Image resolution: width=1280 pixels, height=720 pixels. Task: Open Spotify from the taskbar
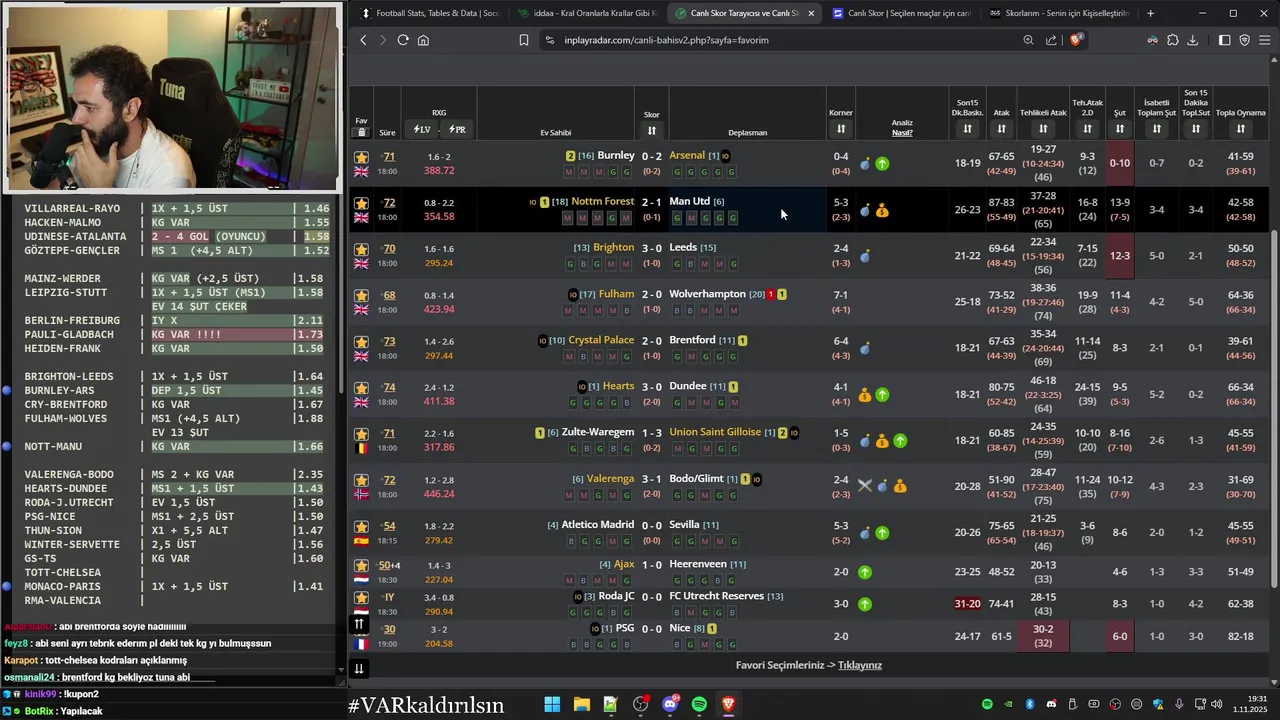click(699, 705)
